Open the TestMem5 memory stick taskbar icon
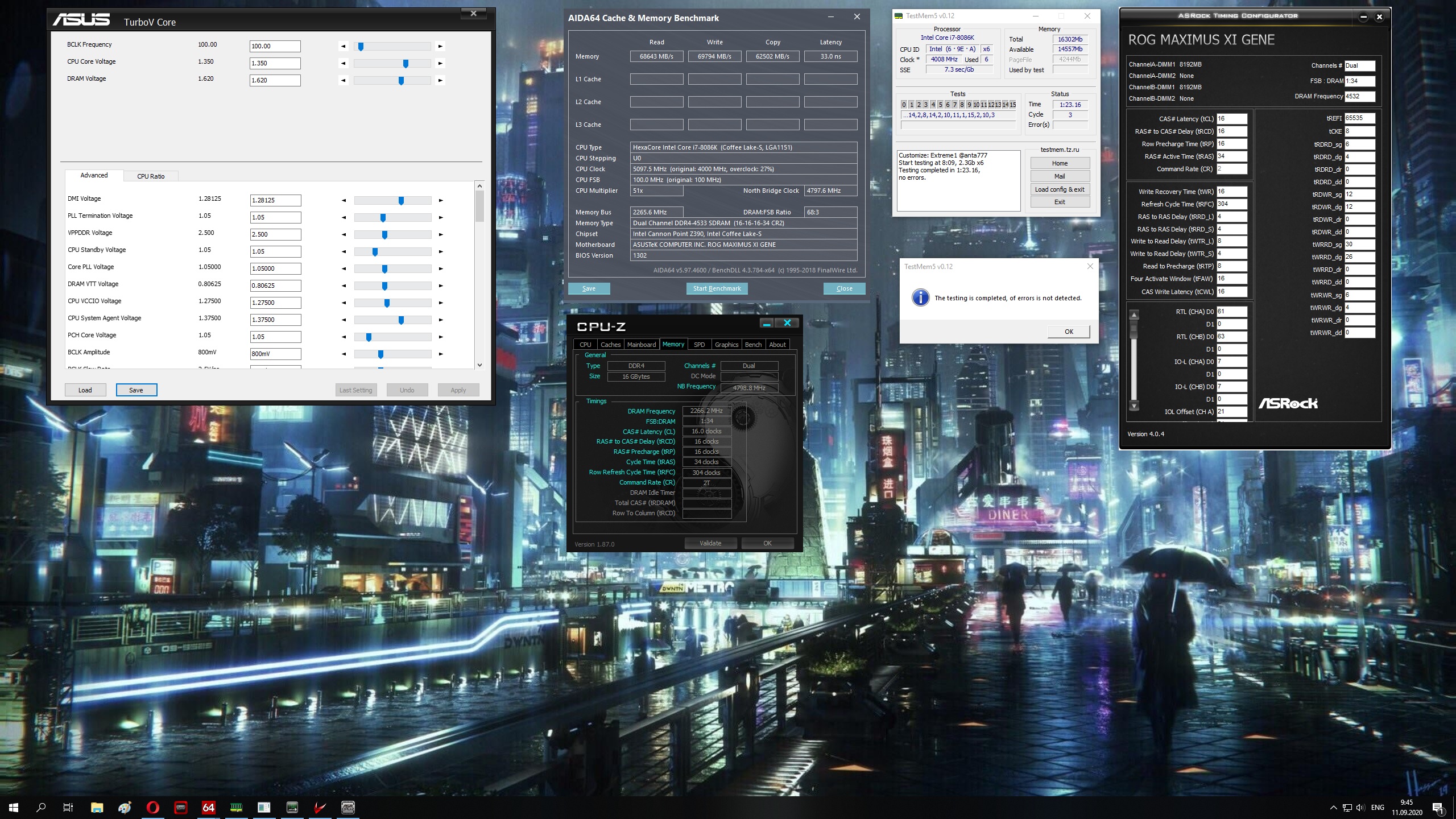 [x=236, y=807]
